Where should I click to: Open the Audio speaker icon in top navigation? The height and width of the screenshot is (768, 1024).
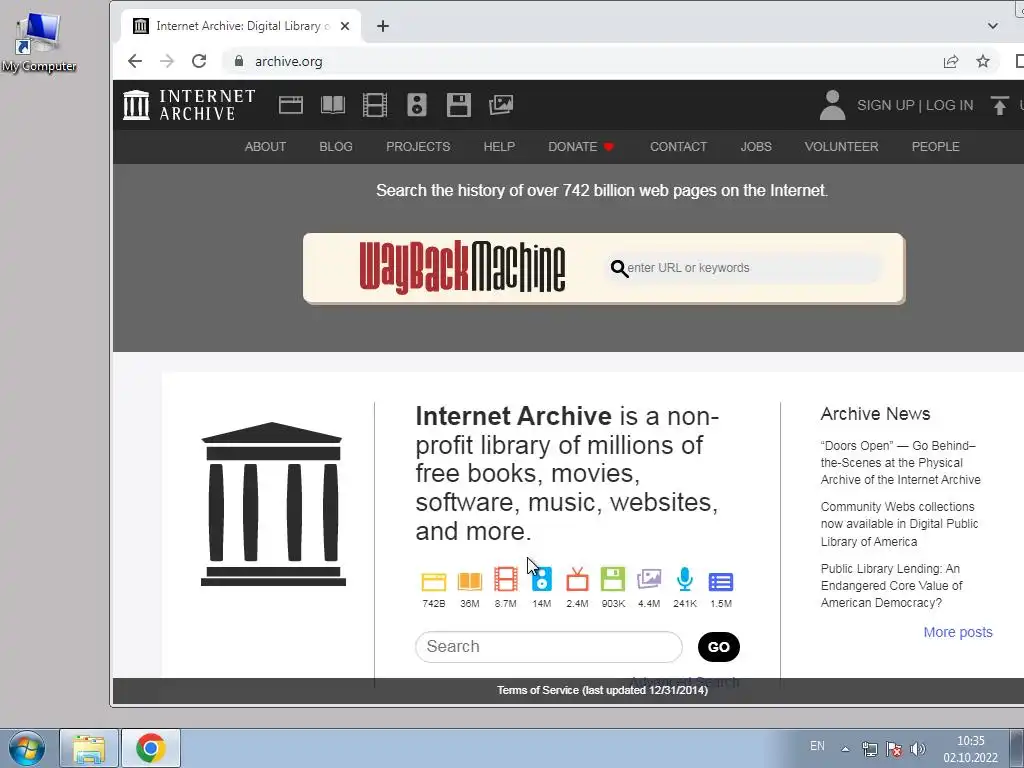click(417, 105)
